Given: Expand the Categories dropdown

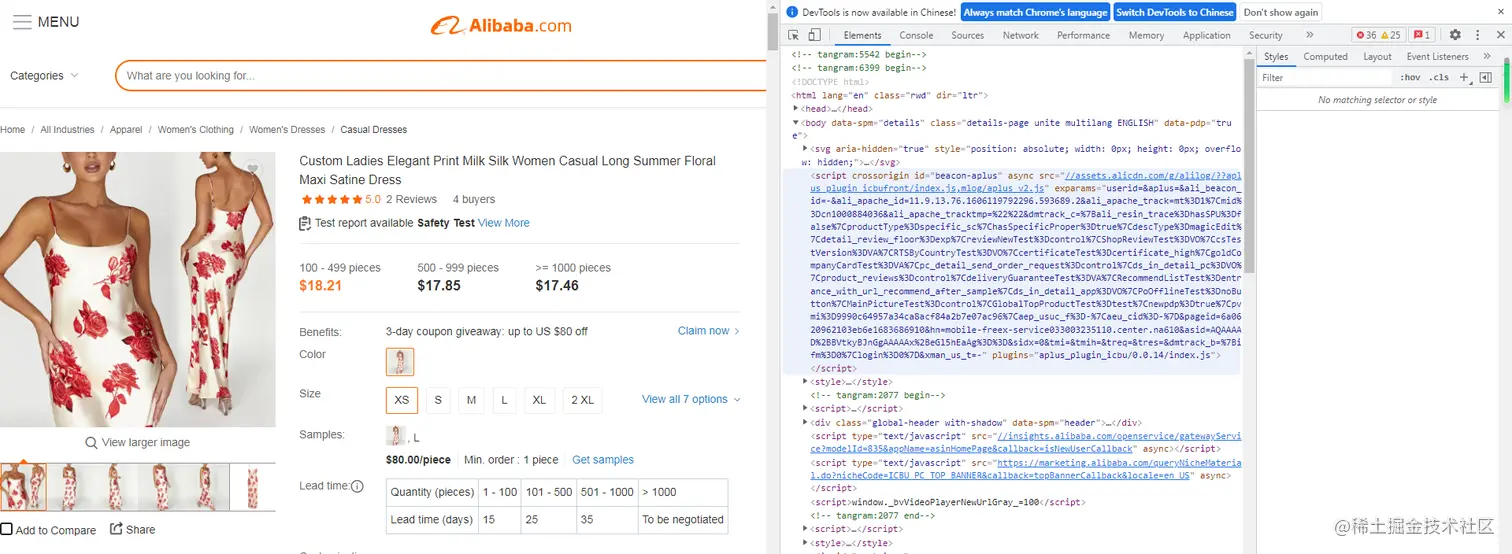Looking at the screenshot, I should click(x=44, y=76).
